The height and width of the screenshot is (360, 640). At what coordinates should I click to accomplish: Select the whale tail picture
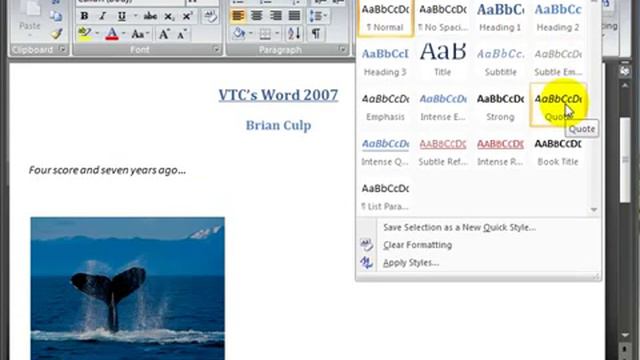pos(127,288)
